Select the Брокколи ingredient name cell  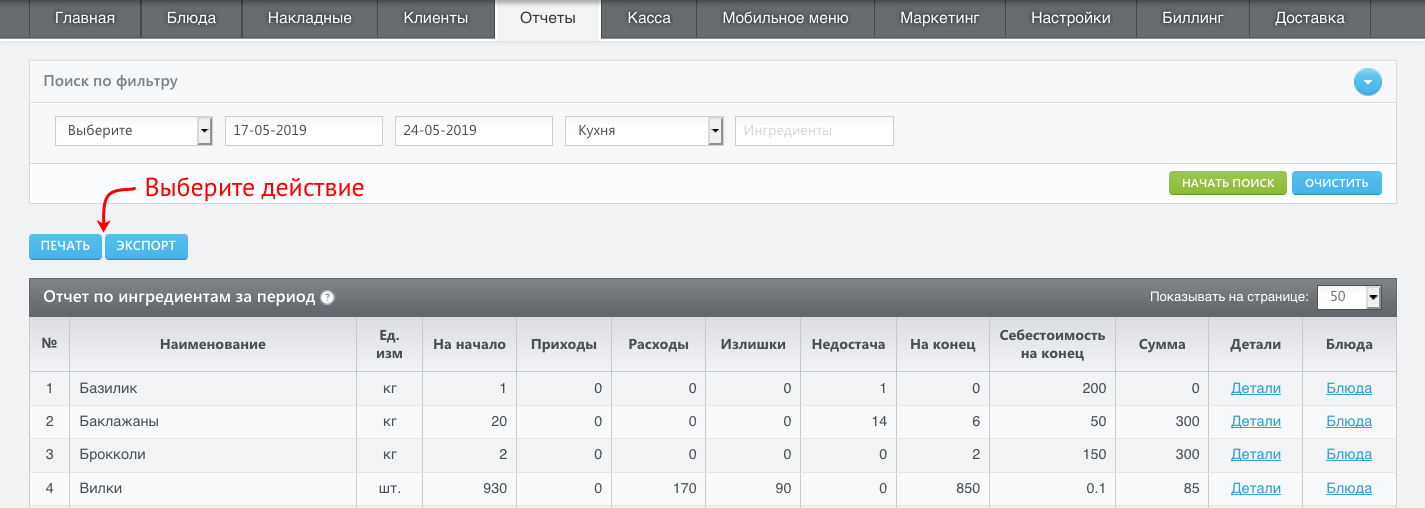point(213,454)
